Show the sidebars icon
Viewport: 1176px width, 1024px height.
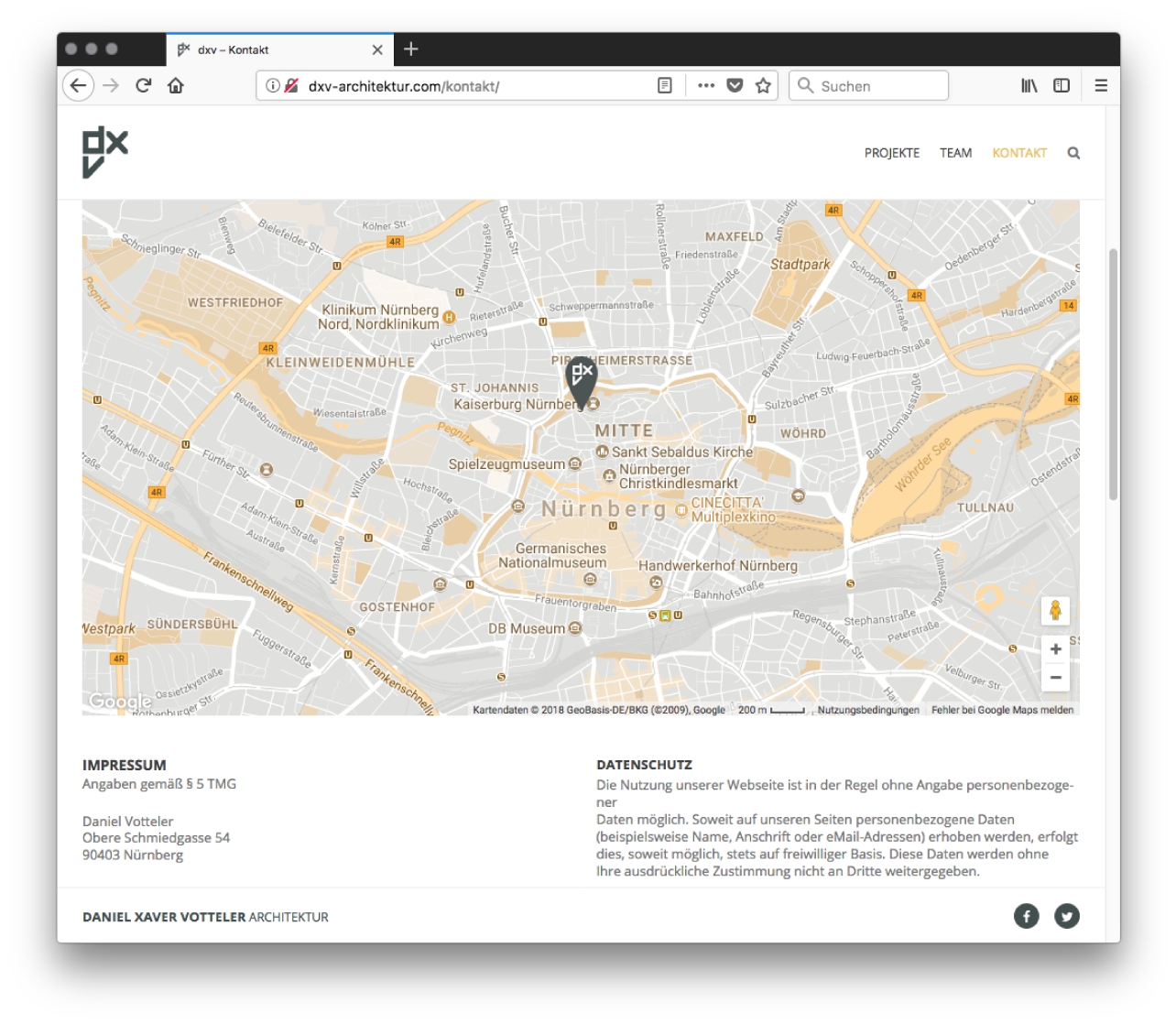[x=1062, y=85]
